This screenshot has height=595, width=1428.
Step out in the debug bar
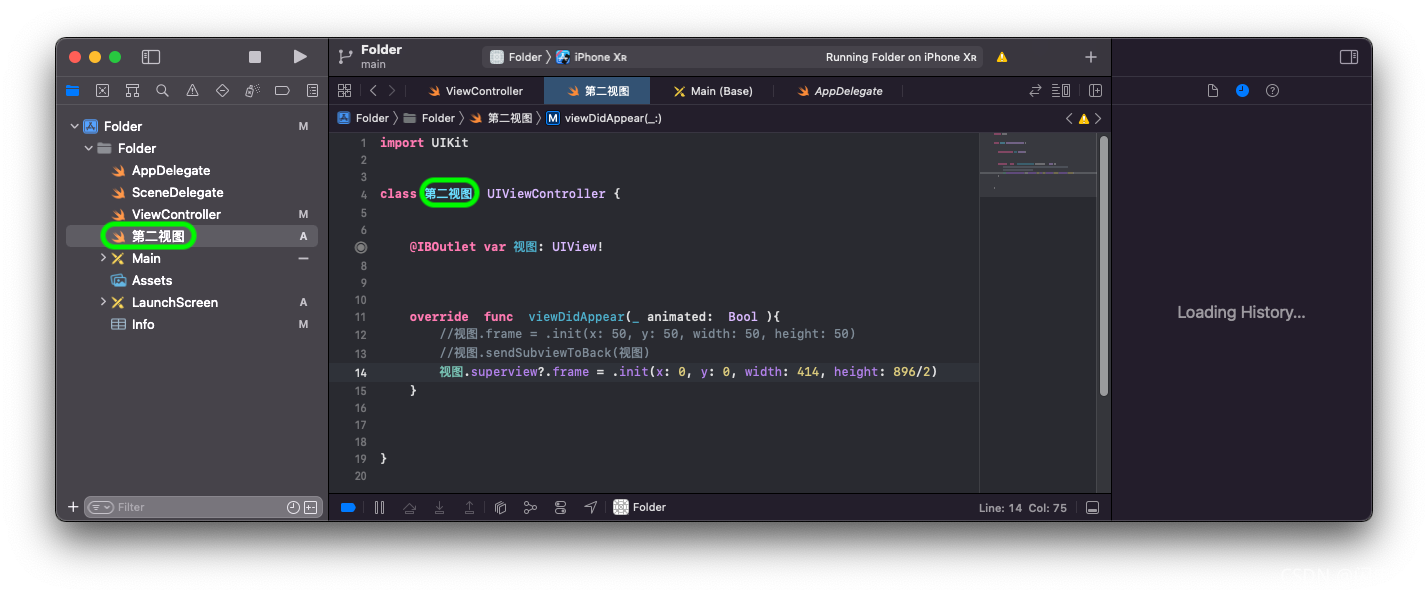coord(469,508)
